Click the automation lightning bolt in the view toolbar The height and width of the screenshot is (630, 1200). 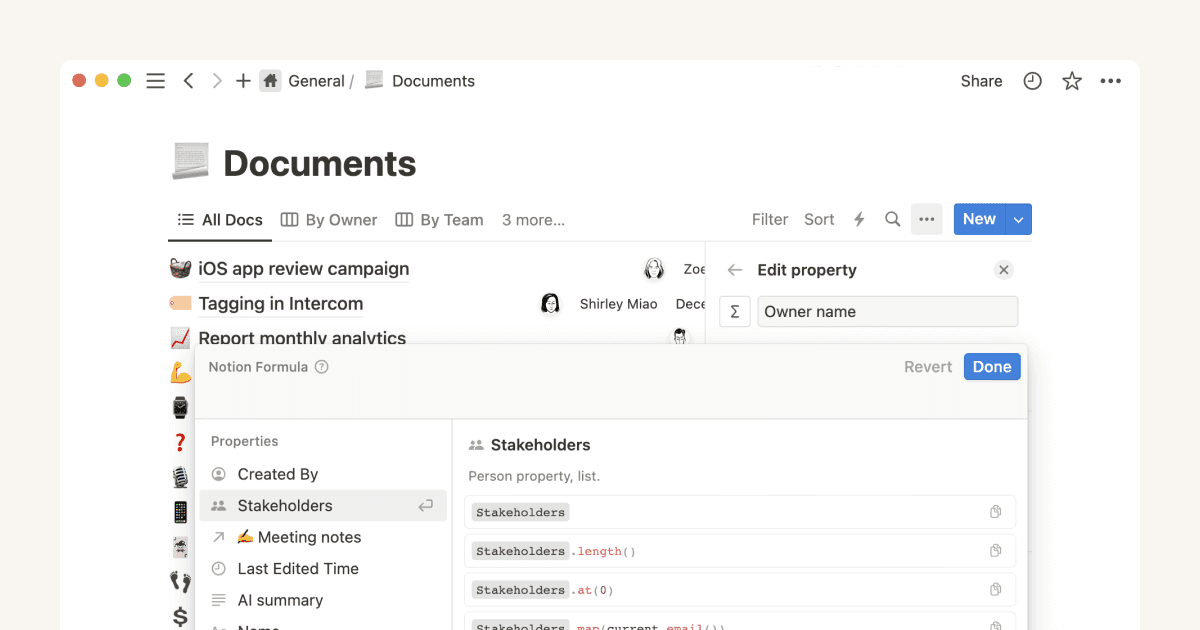[859, 219]
